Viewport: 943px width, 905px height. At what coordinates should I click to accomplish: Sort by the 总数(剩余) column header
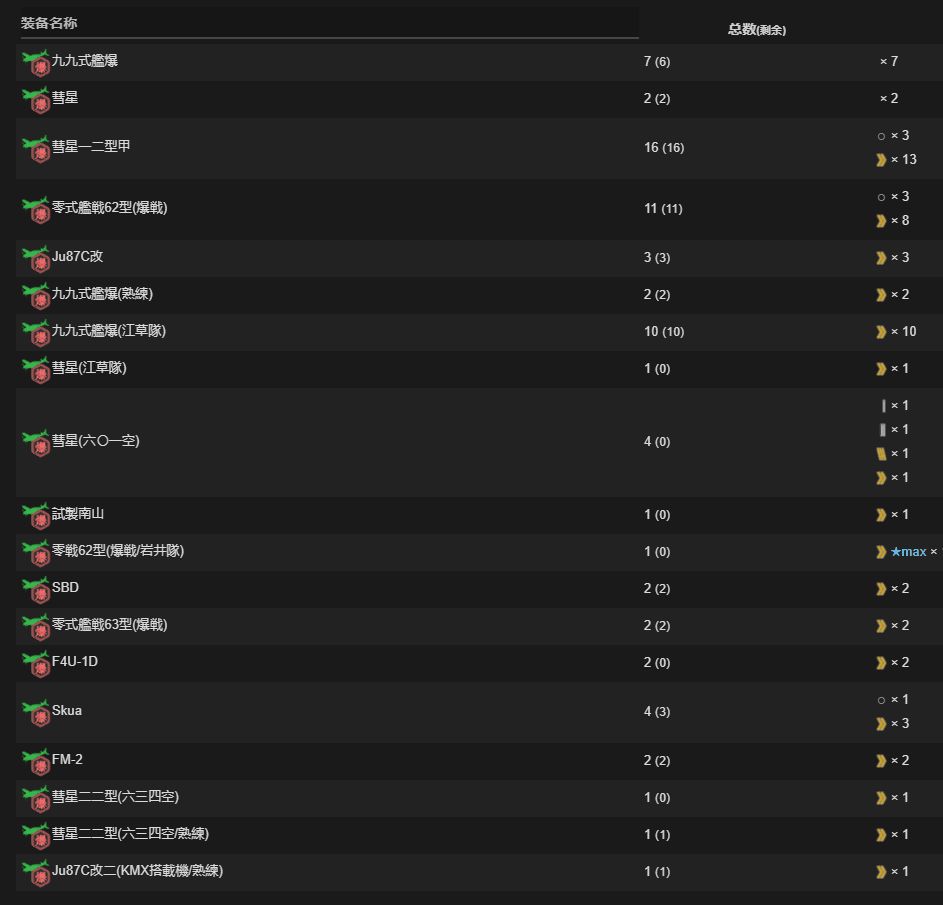pos(757,29)
